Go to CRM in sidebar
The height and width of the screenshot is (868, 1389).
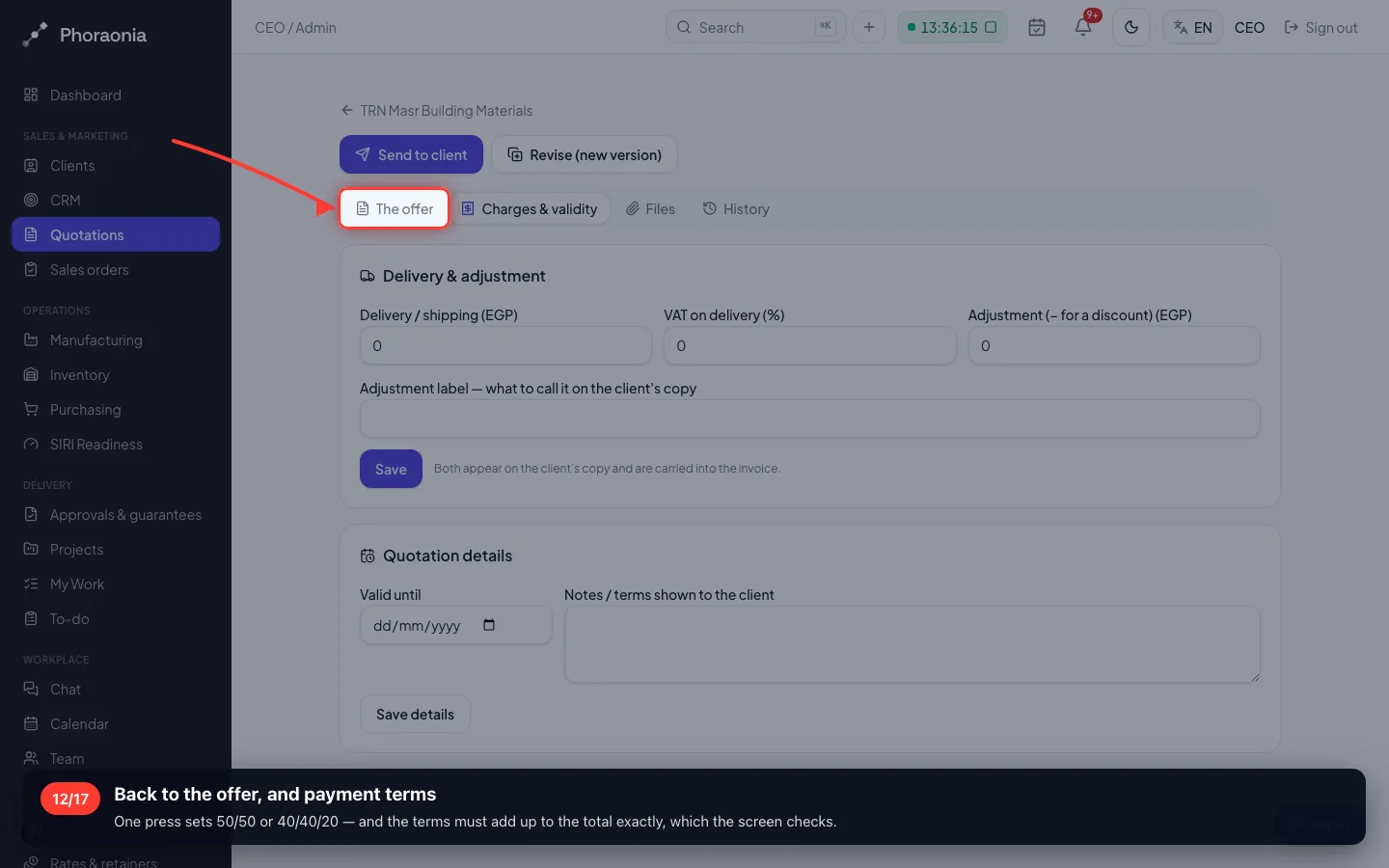(x=116, y=201)
